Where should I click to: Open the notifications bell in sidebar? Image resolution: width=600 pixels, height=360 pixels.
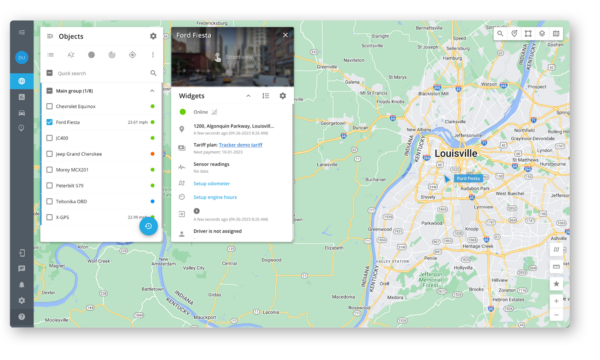(22, 285)
